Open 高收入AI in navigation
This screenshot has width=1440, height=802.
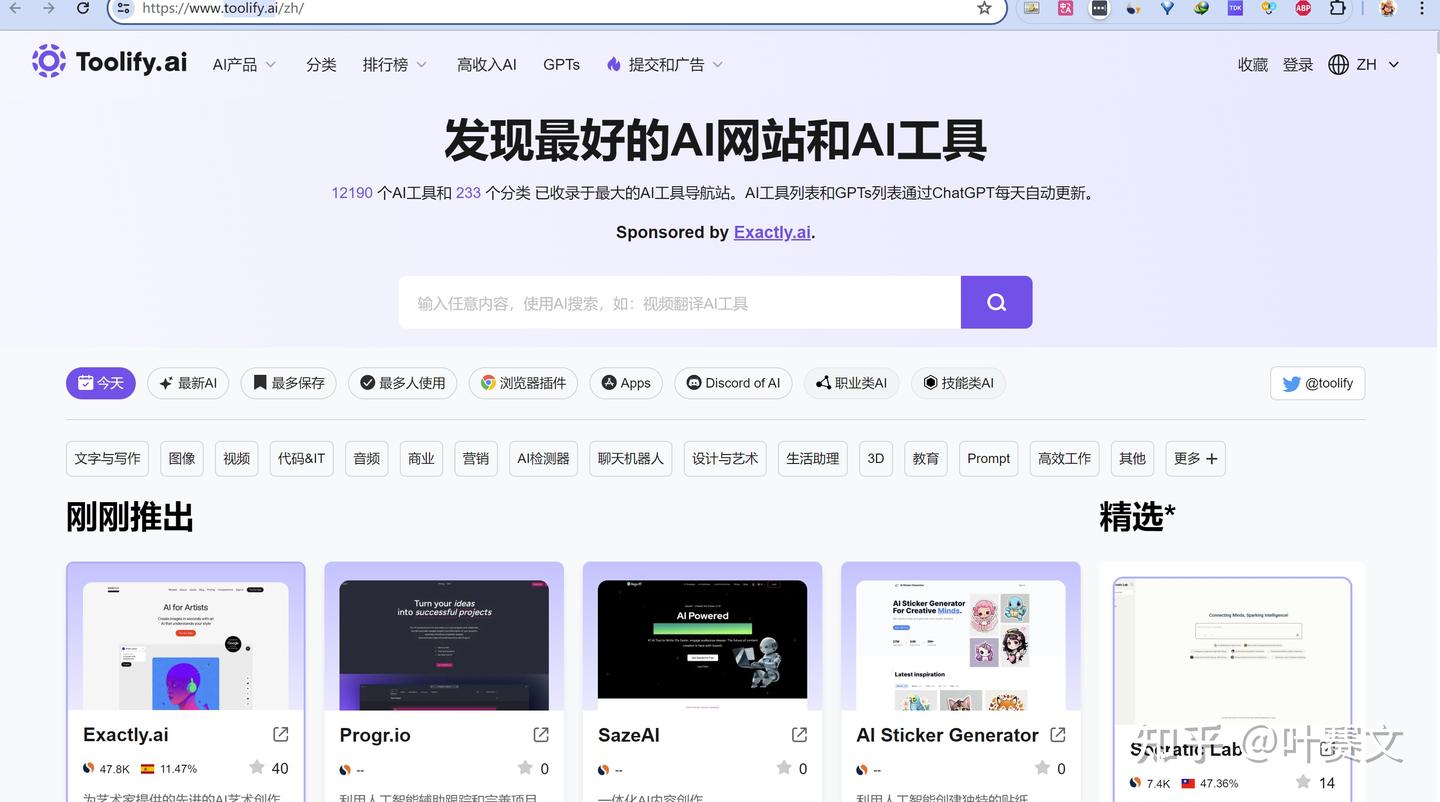coord(487,64)
